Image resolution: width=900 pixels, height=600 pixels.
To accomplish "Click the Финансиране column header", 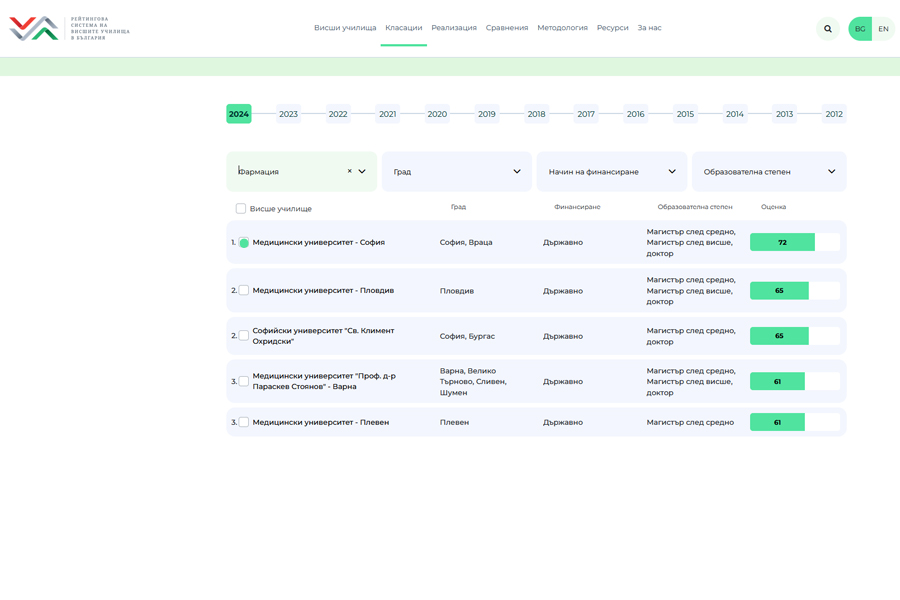I will click(x=577, y=207).
